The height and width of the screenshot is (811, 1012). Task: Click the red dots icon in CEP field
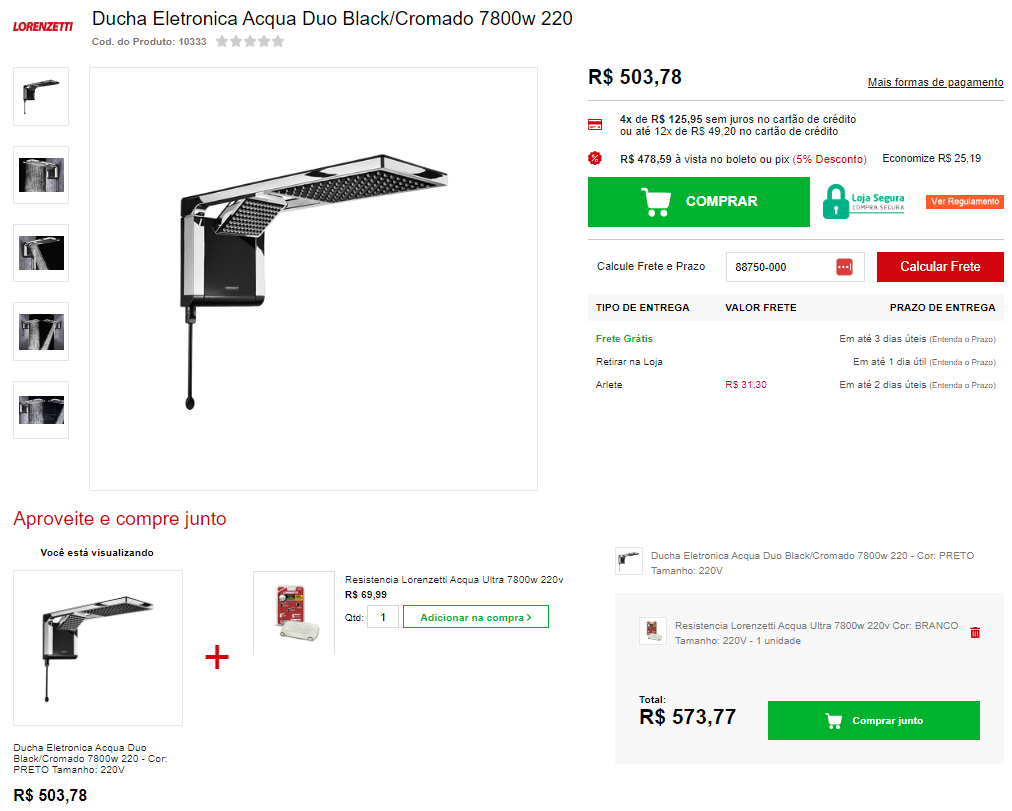(844, 266)
